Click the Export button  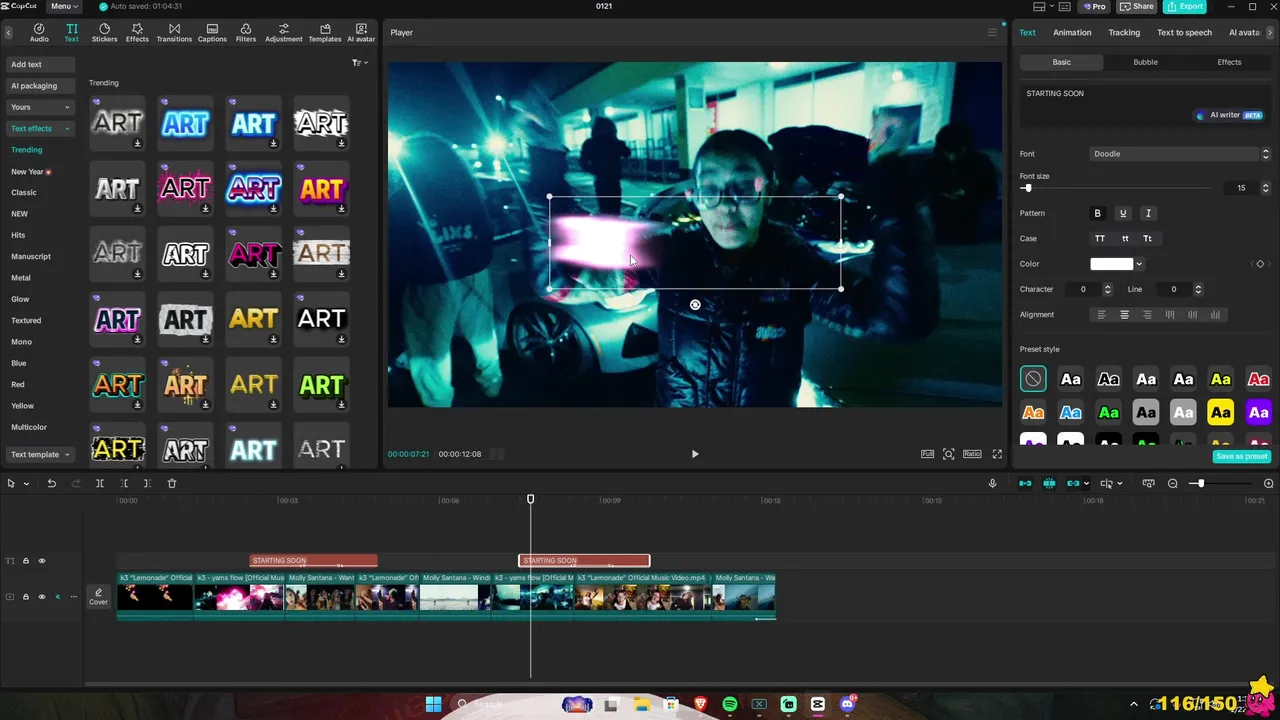[x=1186, y=6]
